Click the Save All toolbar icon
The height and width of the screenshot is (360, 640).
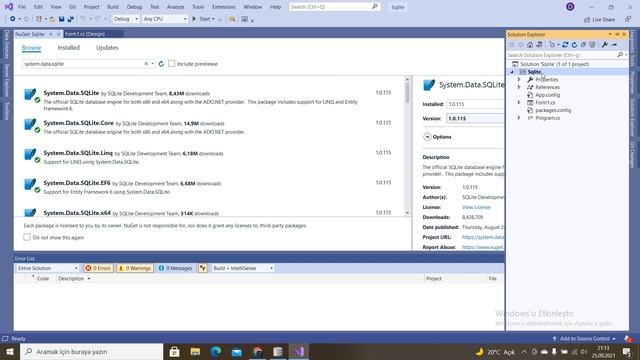pyautogui.click(x=71, y=19)
